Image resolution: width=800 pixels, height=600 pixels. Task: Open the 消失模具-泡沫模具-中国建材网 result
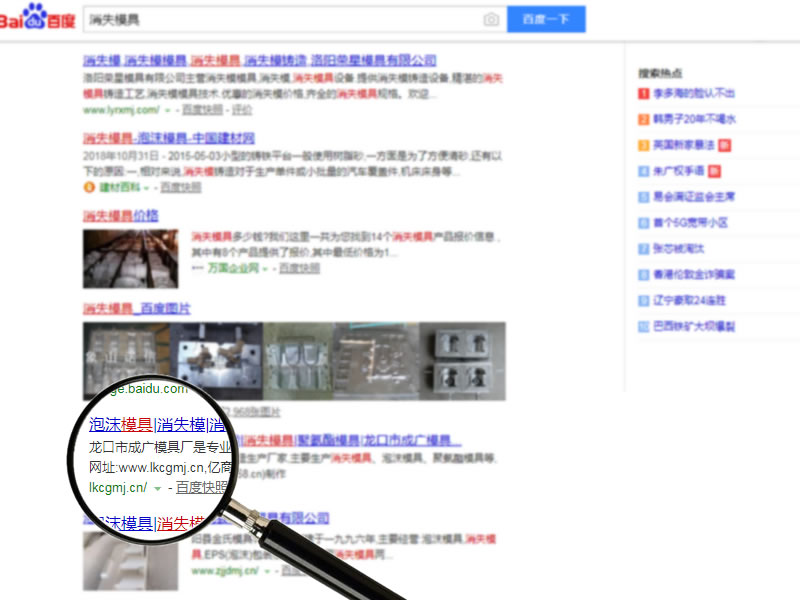(169, 138)
